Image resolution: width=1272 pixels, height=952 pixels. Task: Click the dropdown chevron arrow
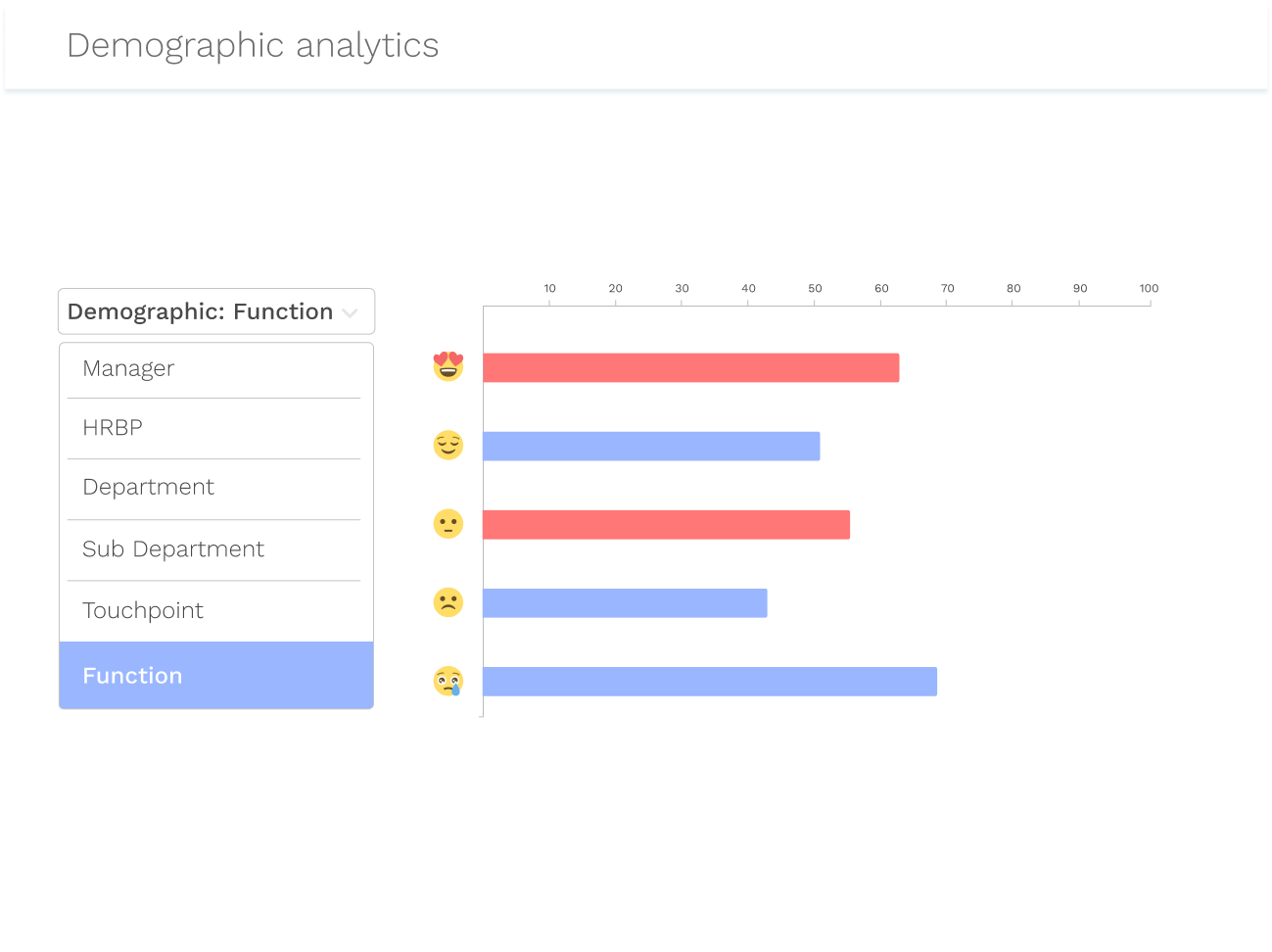pos(350,313)
